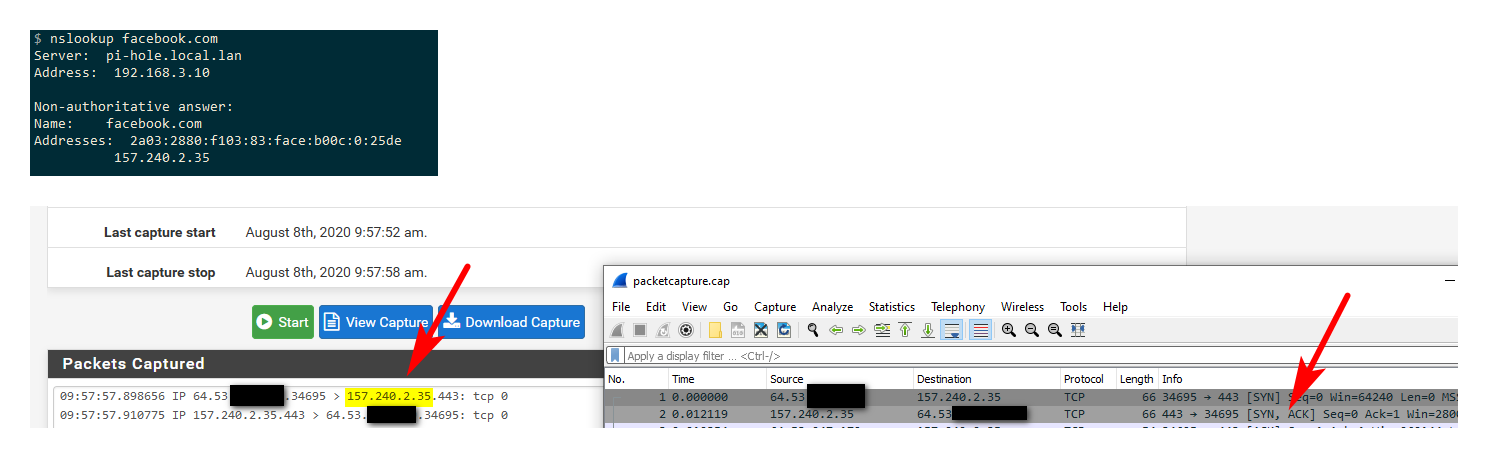Viewport: 1488px width, 458px height.
Task: Sort packets by Time column header
Action: [x=717, y=379]
